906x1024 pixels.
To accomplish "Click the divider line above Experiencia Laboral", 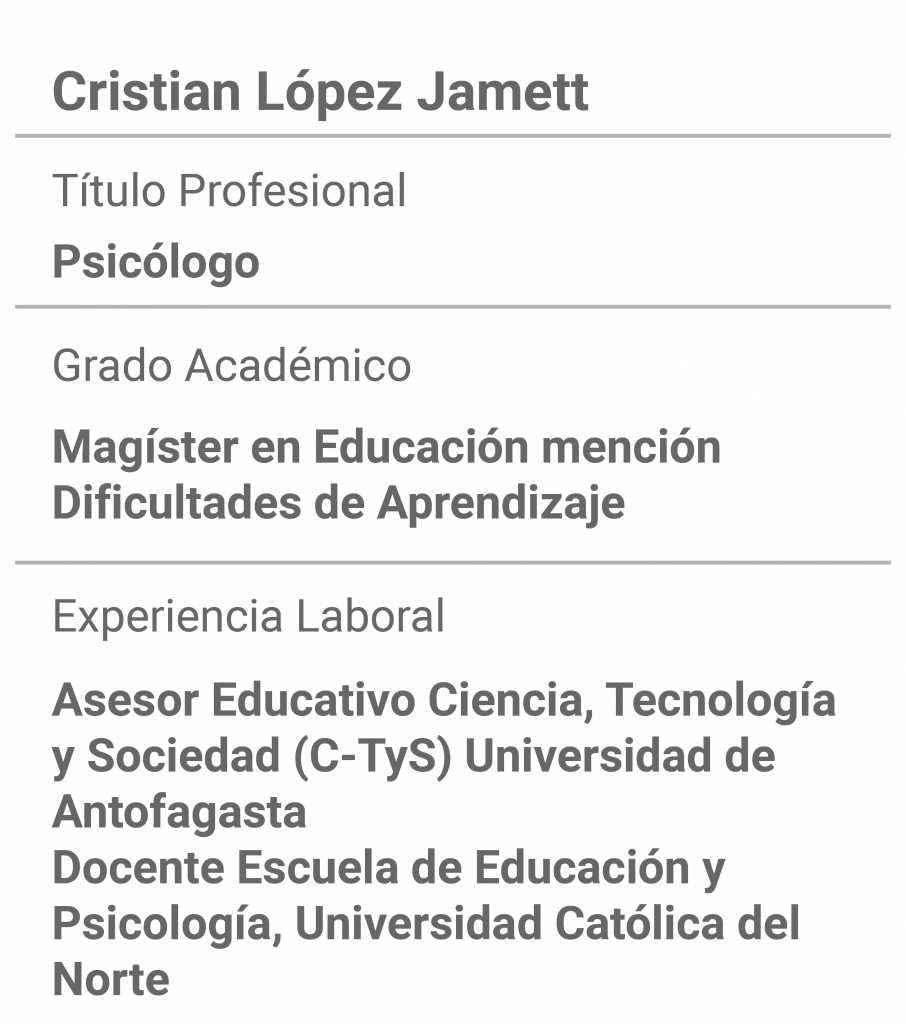I will (453, 562).
